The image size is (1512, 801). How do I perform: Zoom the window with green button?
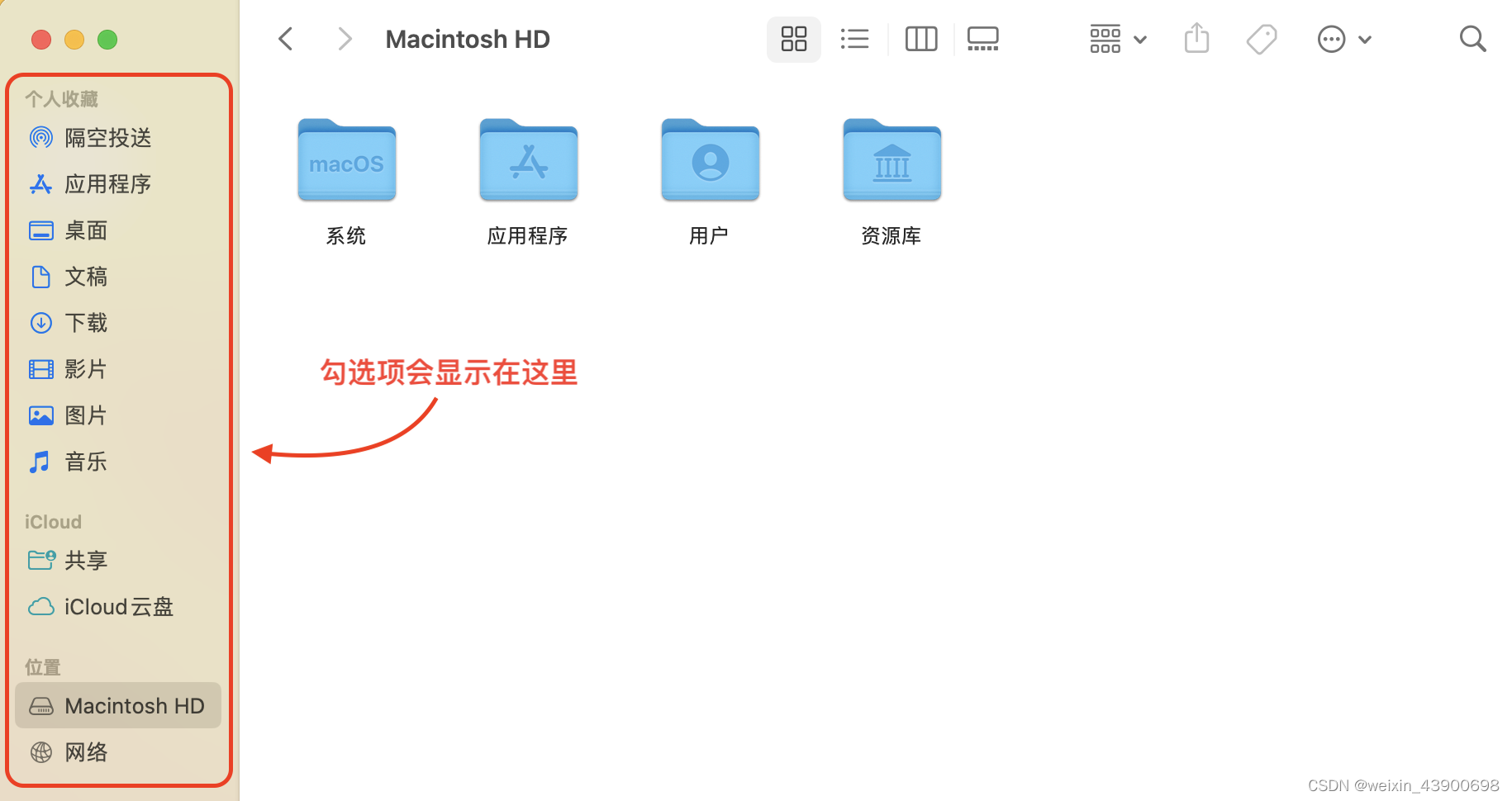(107, 40)
